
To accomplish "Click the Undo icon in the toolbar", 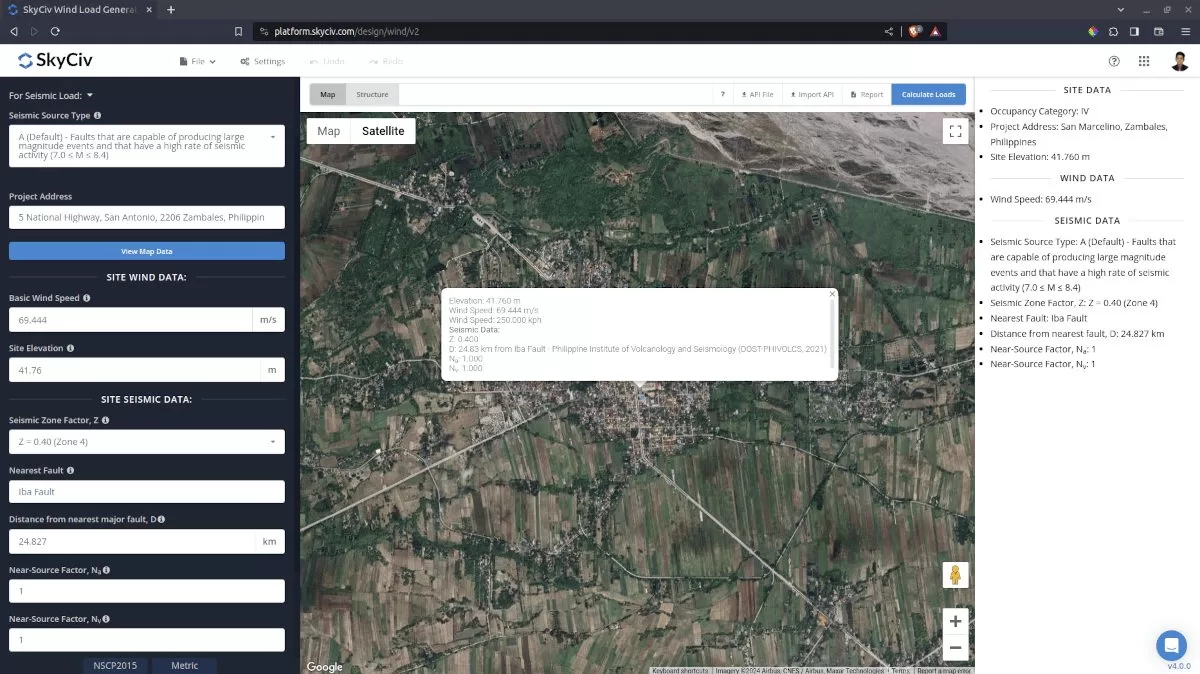I will tap(314, 60).
